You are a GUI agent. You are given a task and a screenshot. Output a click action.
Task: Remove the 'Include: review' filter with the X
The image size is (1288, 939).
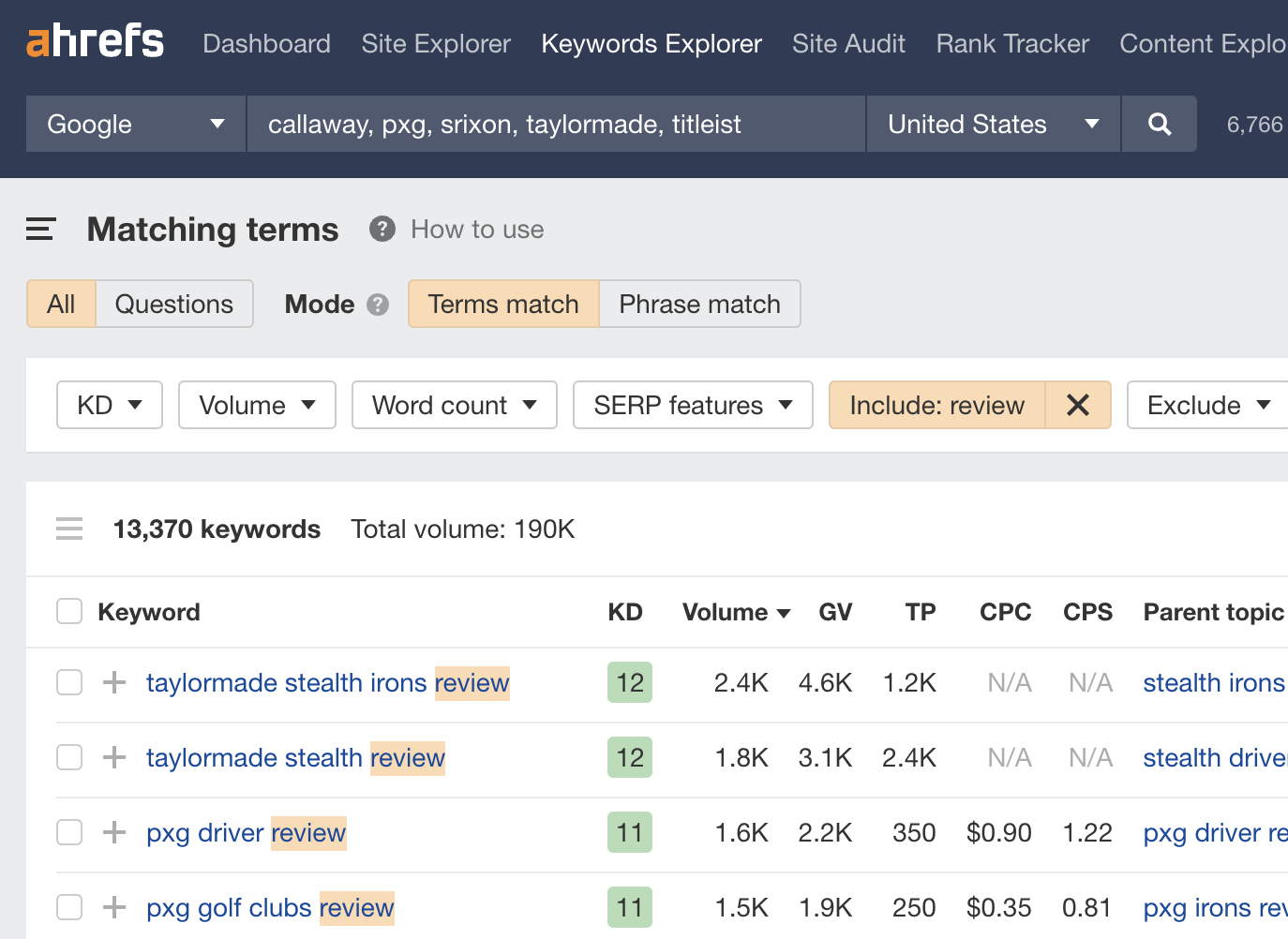[x=1078, y=405]
